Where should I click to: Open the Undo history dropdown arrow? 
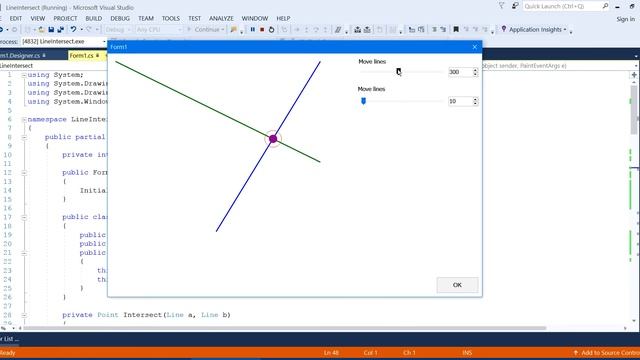pyautogui.click(x=81, y=29)
